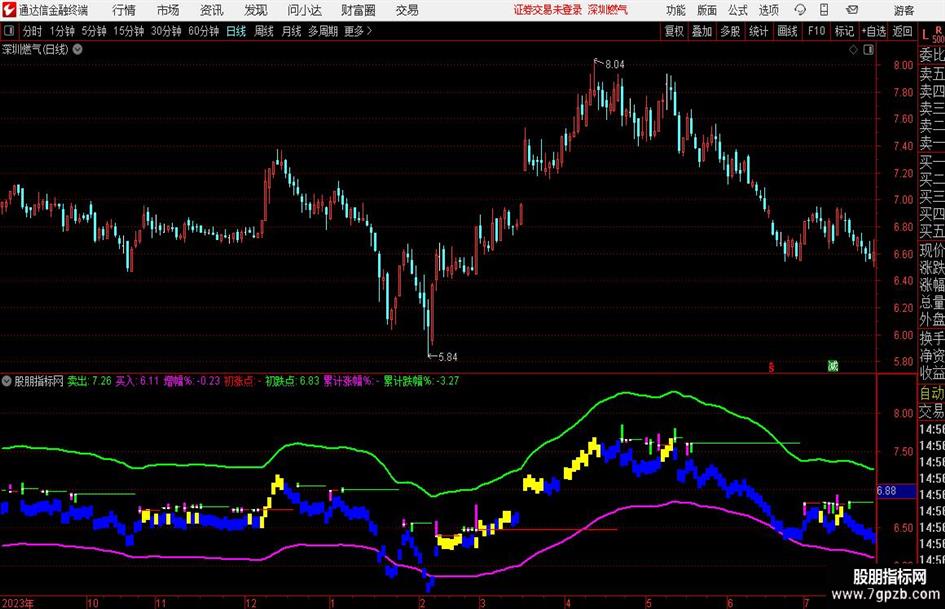Open the 交易 menu
Viewport: 945px width, 609px height.
click(407, 10)
